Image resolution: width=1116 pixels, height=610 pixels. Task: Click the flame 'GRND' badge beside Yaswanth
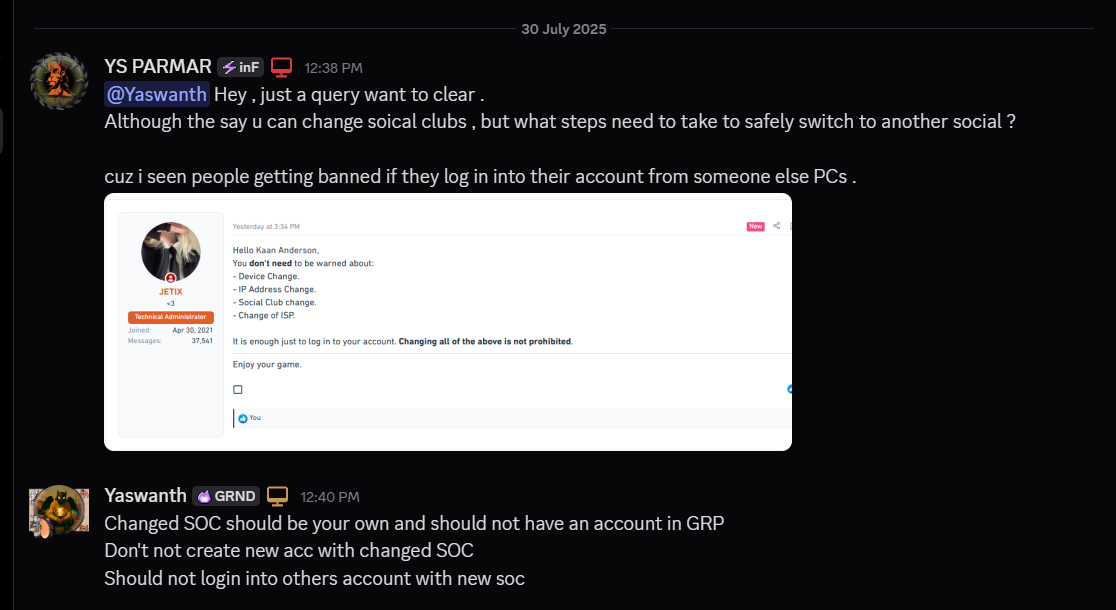[225, 496]
